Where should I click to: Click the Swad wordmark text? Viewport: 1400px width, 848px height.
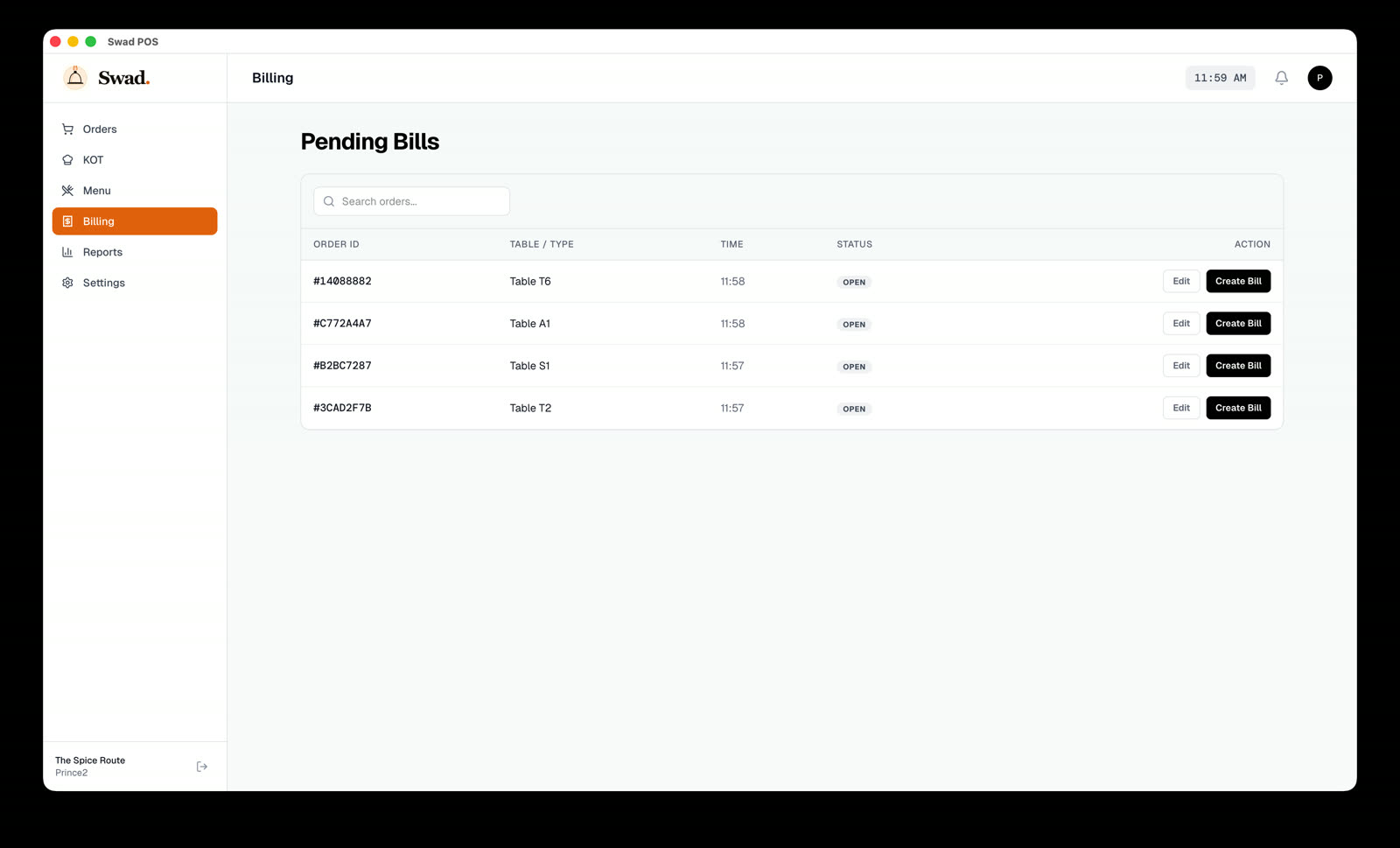[x=123, y=78]
